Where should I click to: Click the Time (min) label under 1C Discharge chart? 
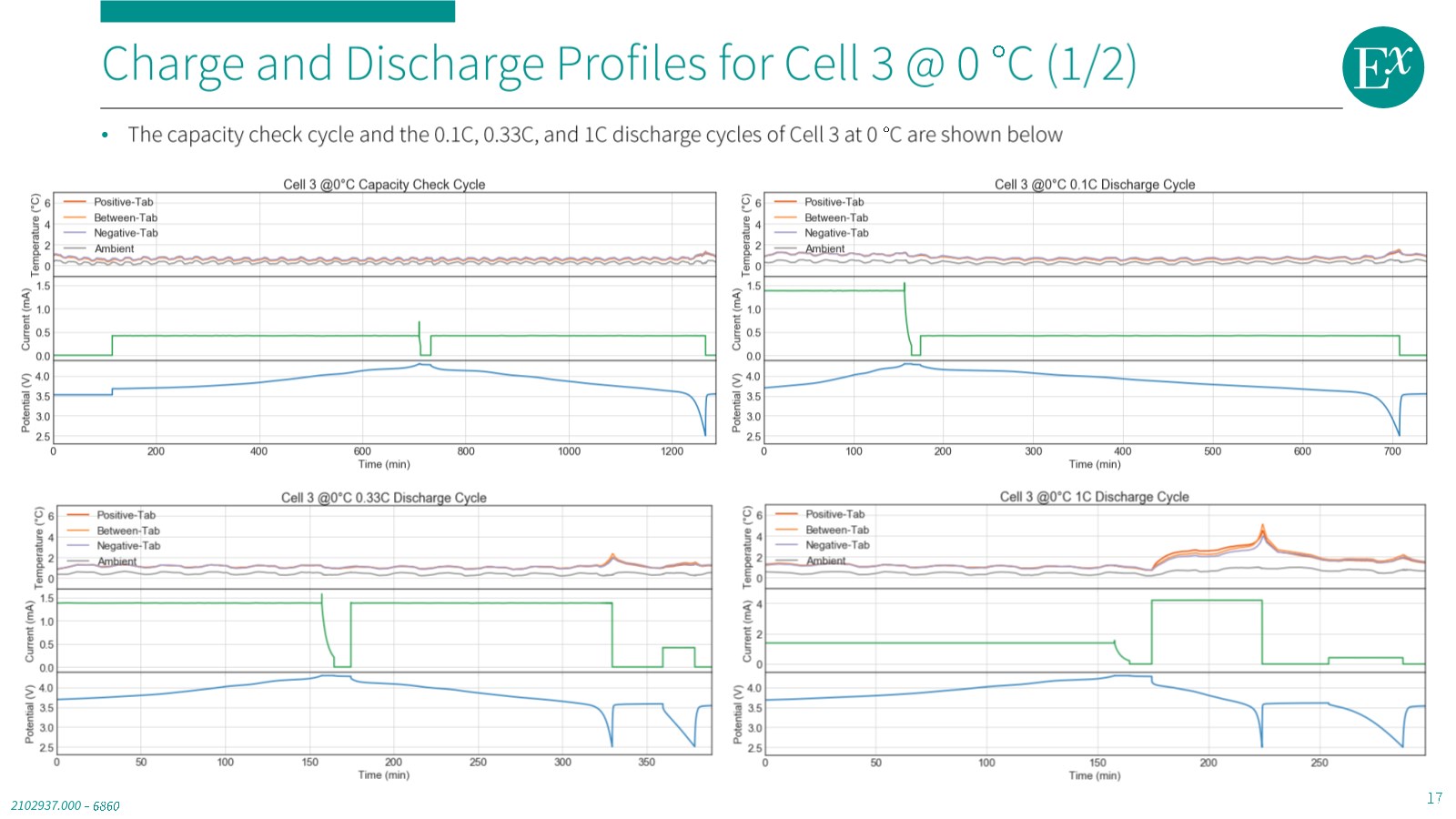click(1094, 775)
